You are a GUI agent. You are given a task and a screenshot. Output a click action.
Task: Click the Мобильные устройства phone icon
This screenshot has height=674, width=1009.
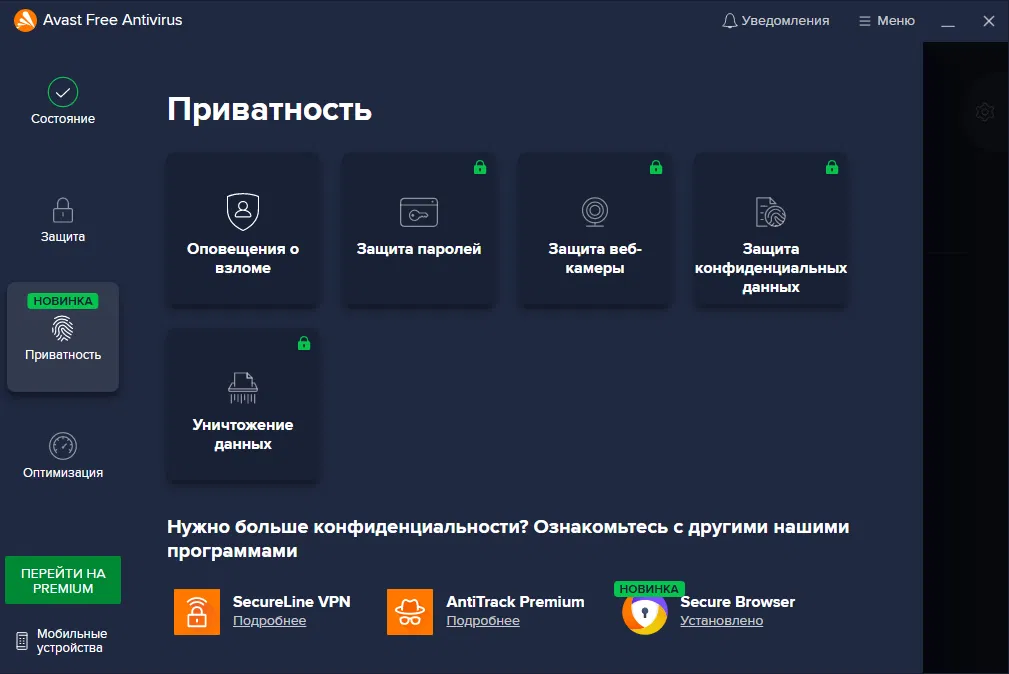tap(22, 641)
